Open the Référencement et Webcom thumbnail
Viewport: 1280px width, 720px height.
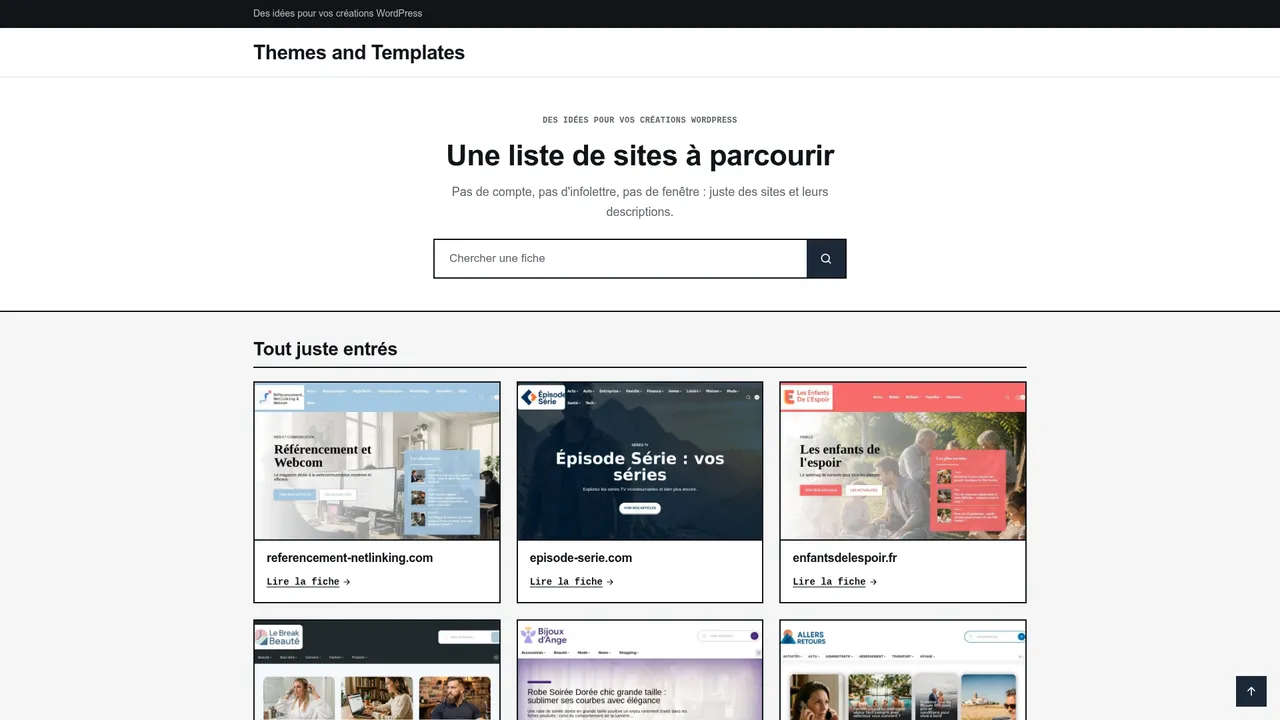pos(377,461)
